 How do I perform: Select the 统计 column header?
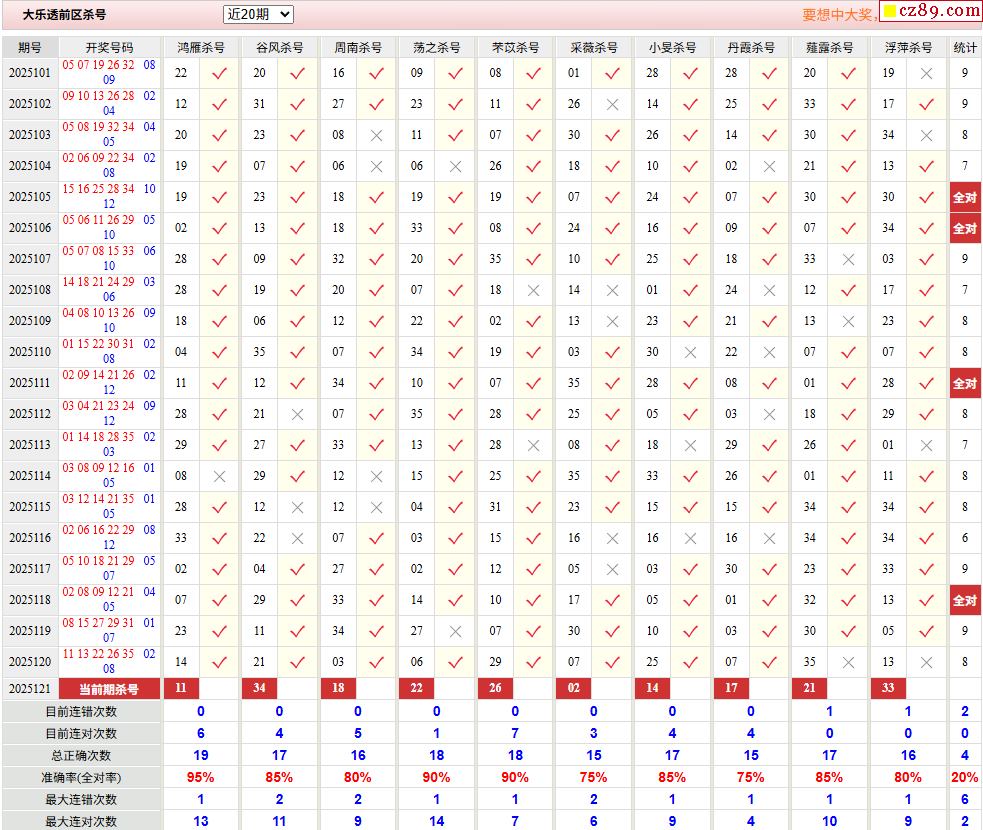point(965,47)
